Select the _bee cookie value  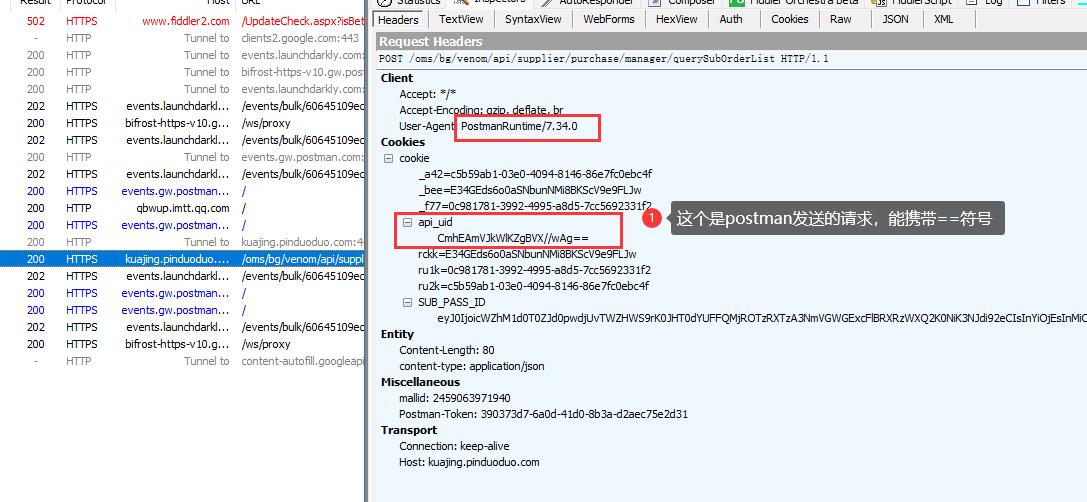(530, 191)
